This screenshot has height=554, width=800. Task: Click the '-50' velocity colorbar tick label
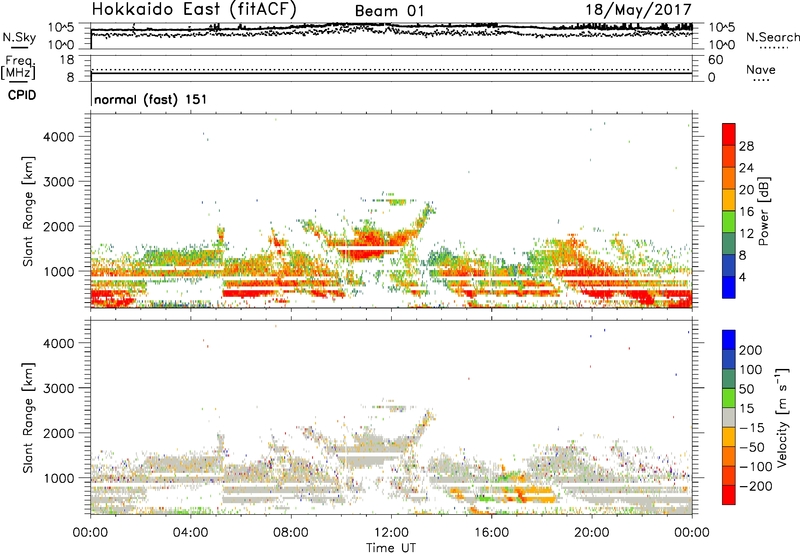coord(752,447)
